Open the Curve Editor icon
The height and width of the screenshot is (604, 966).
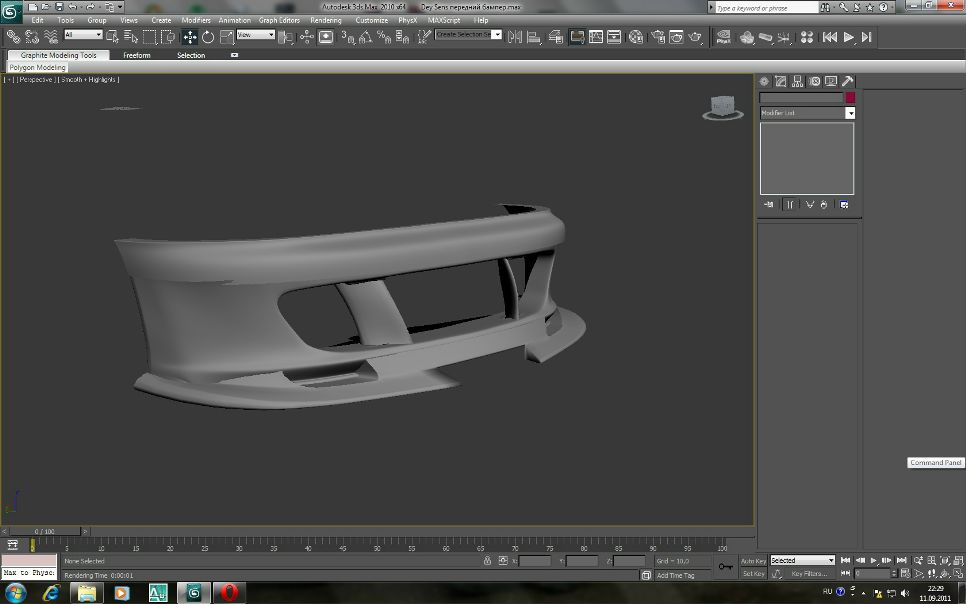coord(596,37)
